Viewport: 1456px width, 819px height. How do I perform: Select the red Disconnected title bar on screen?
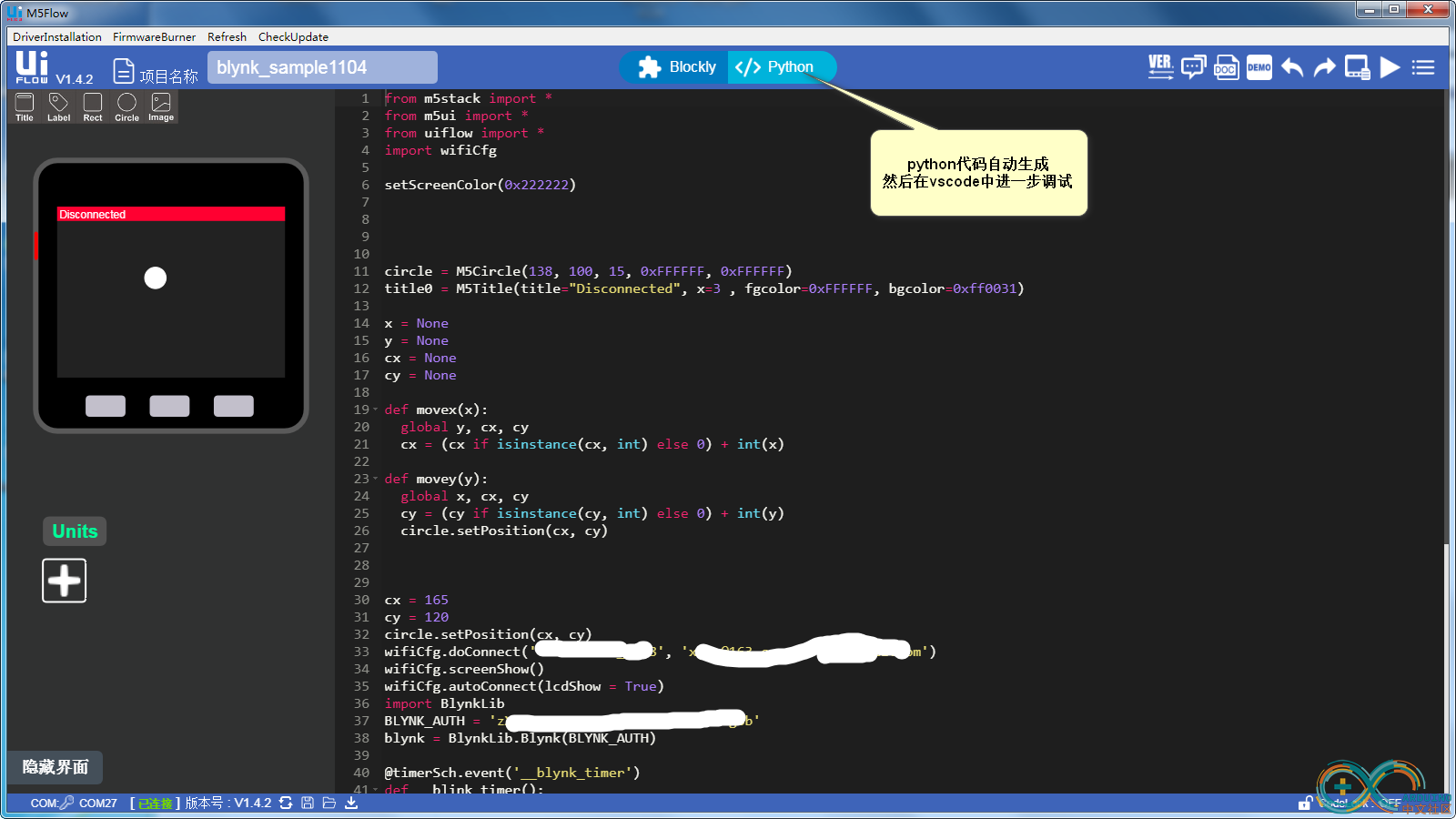pos(171,215)
